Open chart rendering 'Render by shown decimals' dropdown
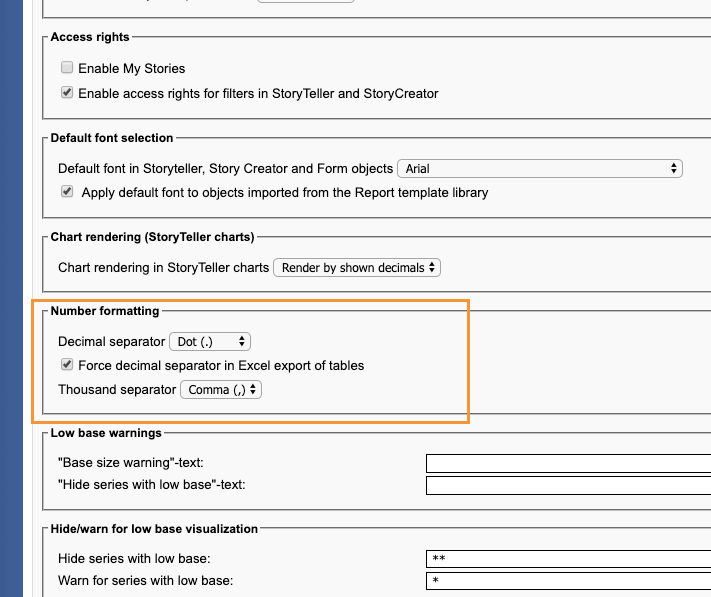Viewport: 711px width, 597px height. pos(357,267)
